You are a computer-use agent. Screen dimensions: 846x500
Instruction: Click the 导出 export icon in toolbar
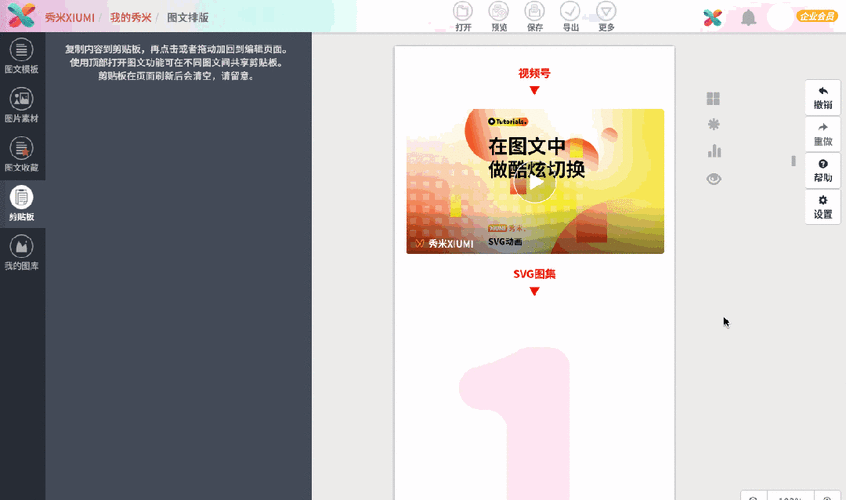coord(570,17)
